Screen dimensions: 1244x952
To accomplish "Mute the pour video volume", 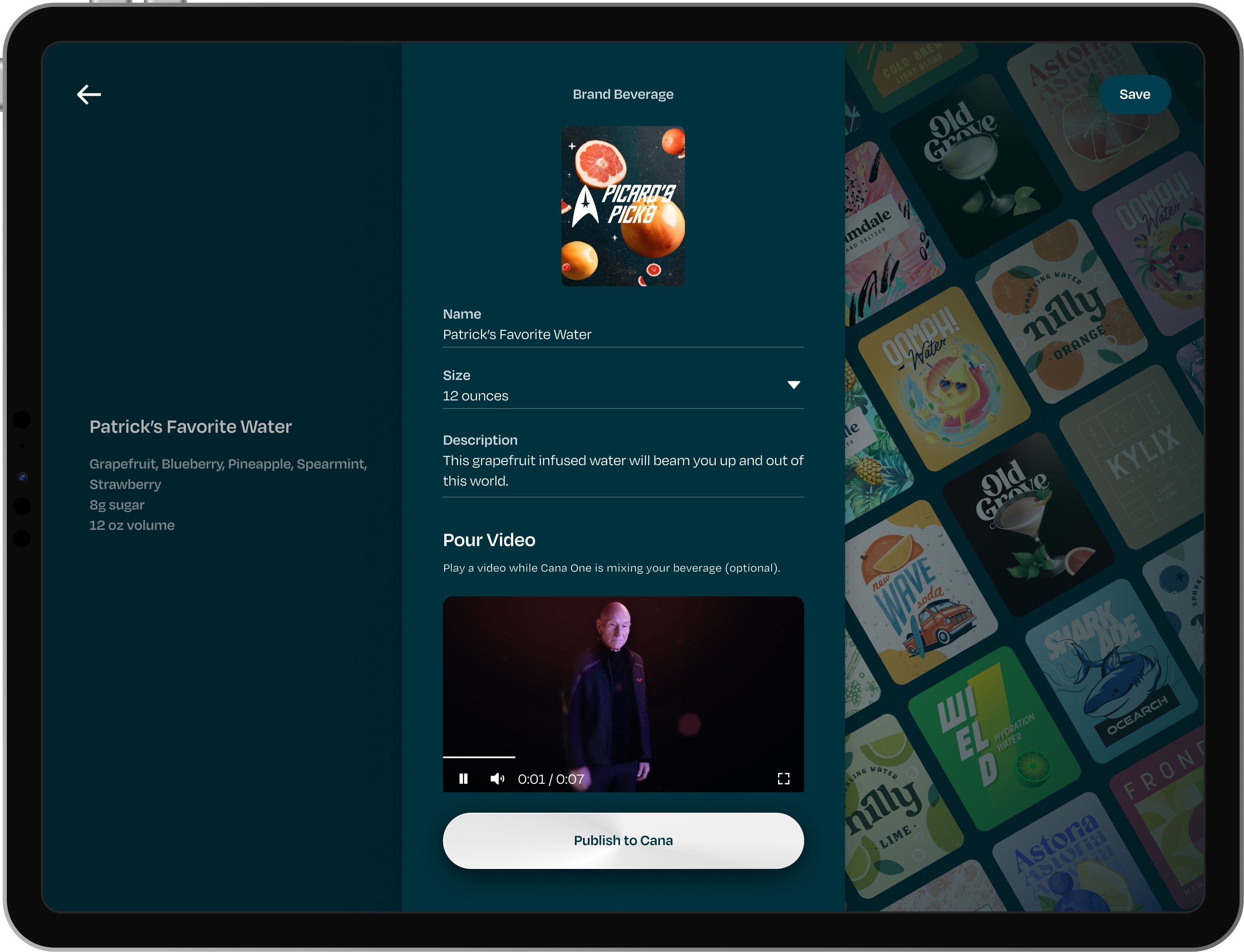I will [x=497, y=779].
